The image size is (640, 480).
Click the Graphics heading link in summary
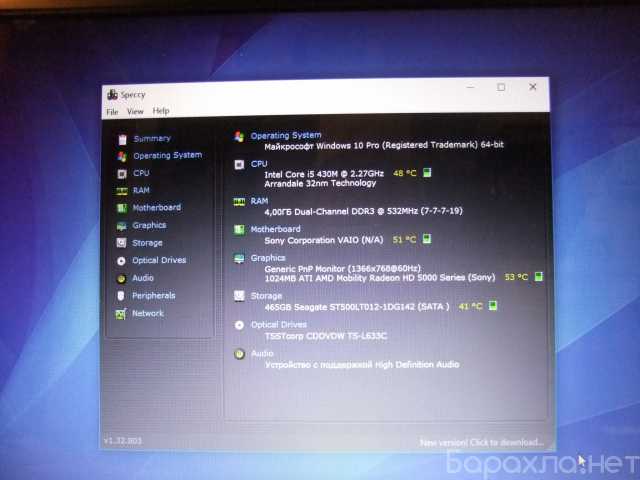coord(268,258)
